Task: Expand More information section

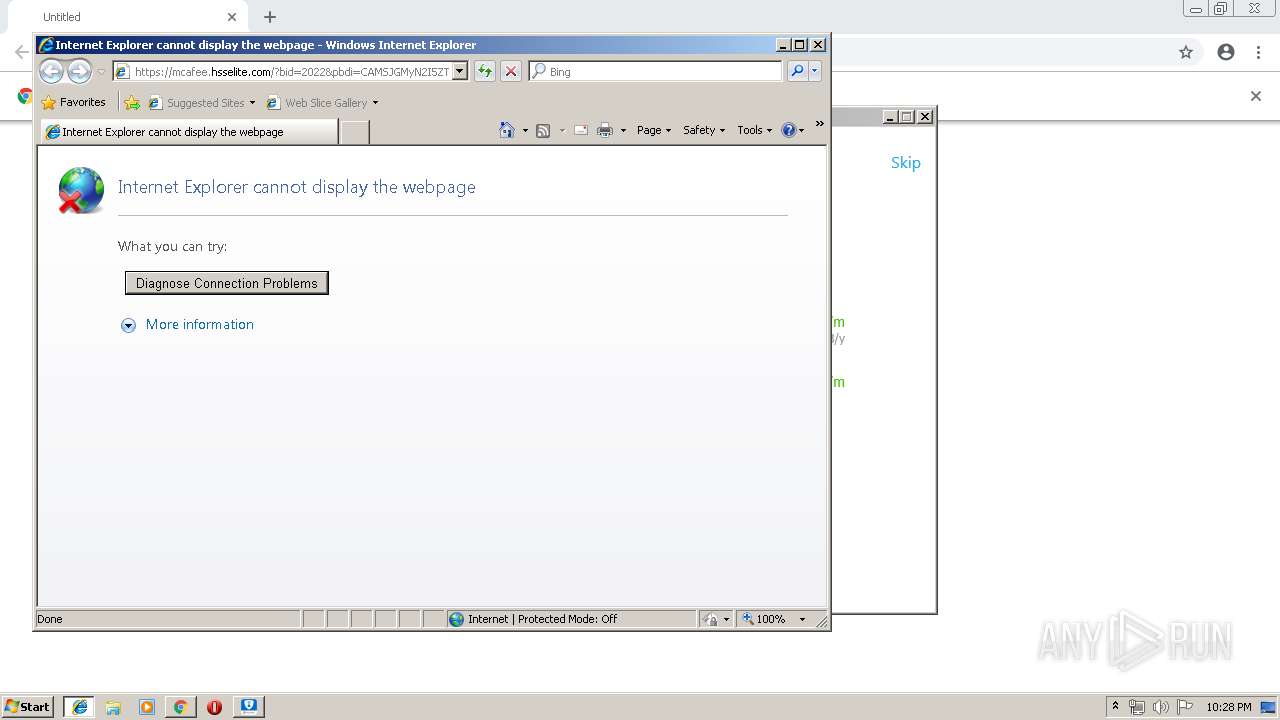Action: point(128,325)
